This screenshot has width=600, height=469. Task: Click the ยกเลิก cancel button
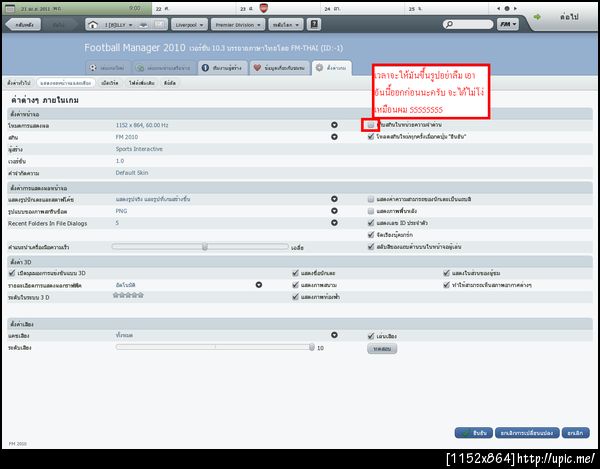click(x=576, y=433)
